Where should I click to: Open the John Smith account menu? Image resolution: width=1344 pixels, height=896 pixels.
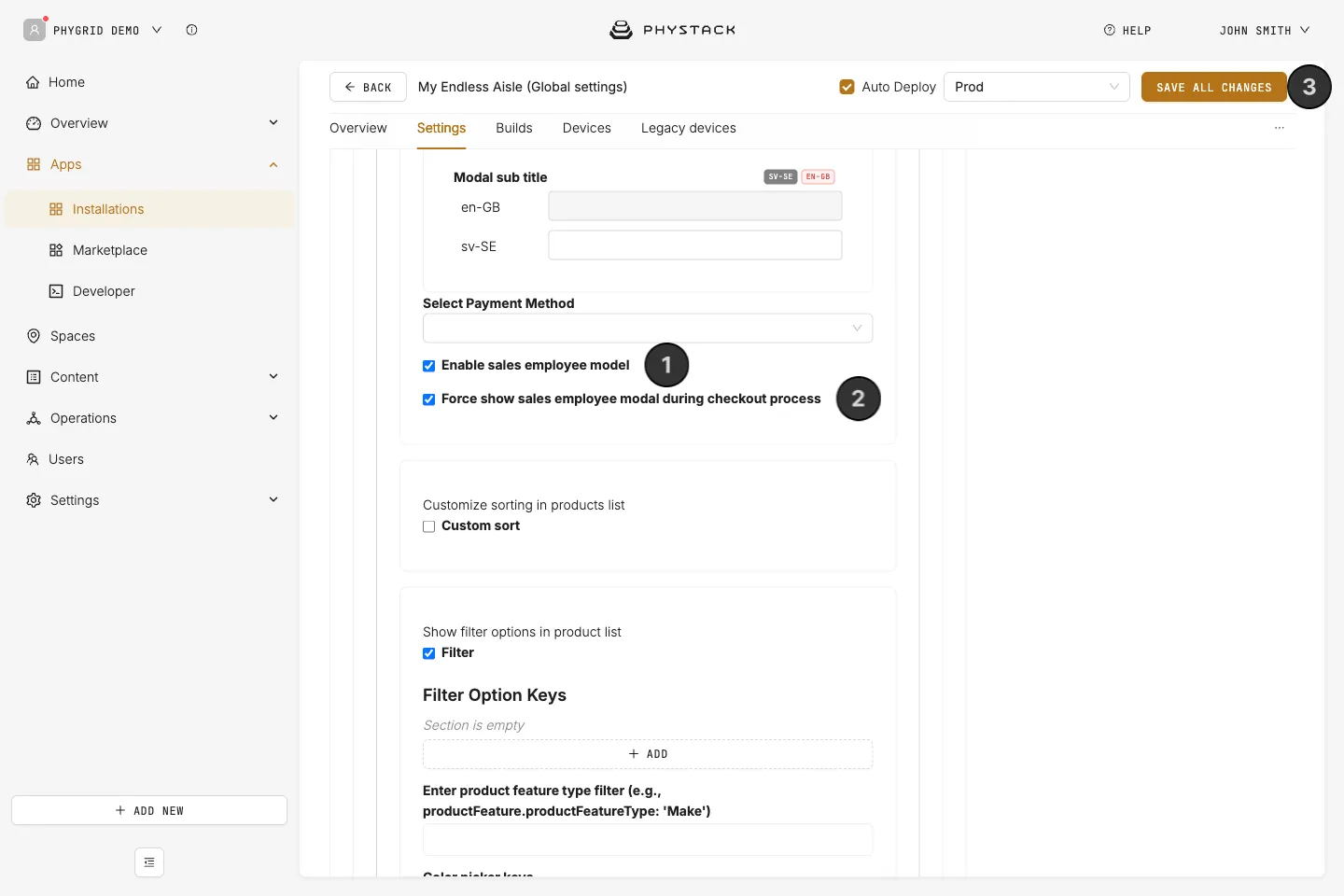click(x=1265, y=30)
